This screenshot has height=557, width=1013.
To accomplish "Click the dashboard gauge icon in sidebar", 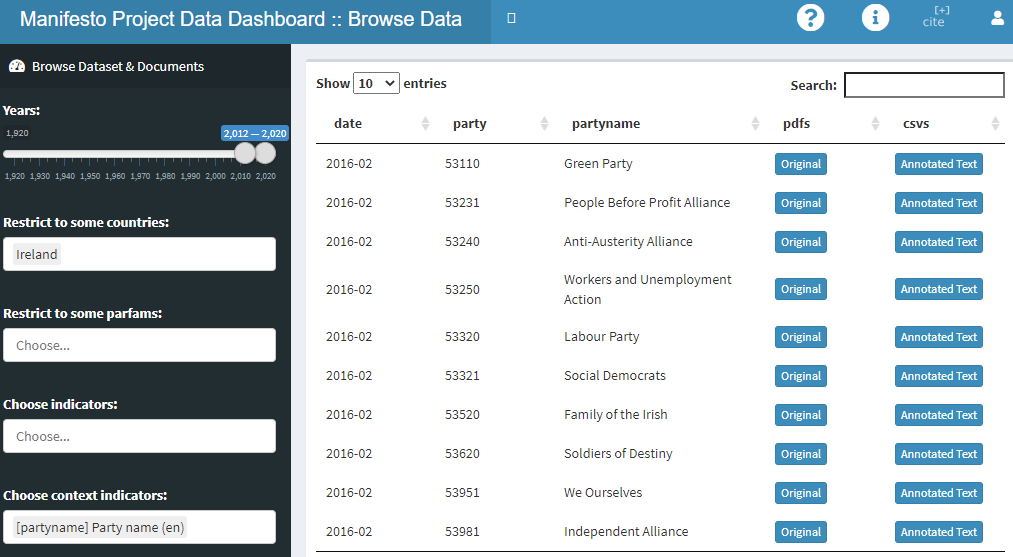I will [x=16, y=67].
